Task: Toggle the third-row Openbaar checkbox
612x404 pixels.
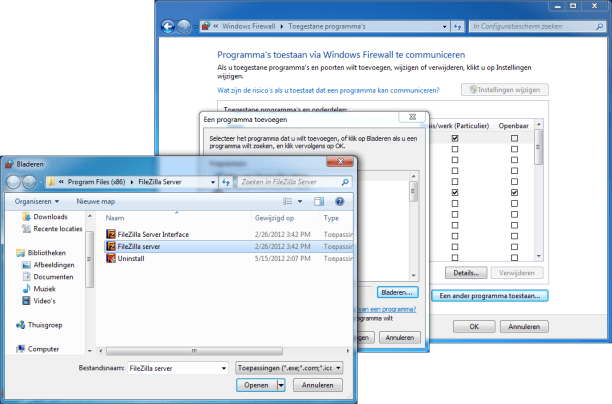Action: tap(514, 160)
